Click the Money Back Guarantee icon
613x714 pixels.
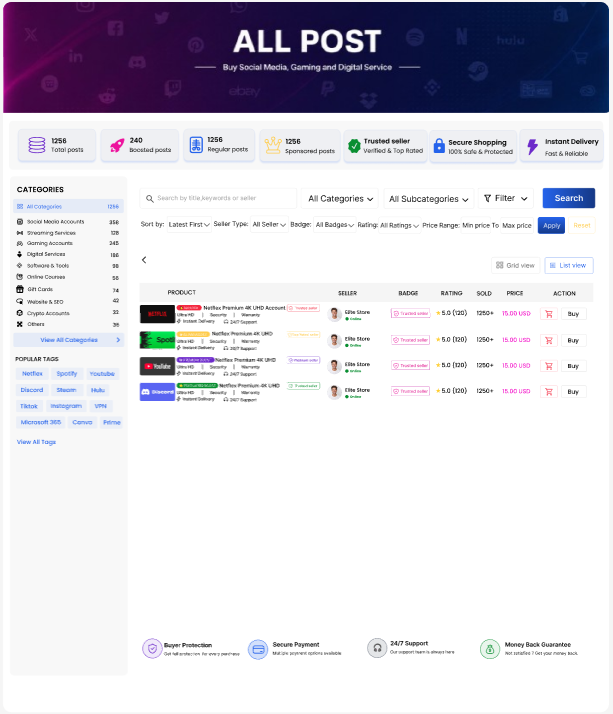pos(490,648)
